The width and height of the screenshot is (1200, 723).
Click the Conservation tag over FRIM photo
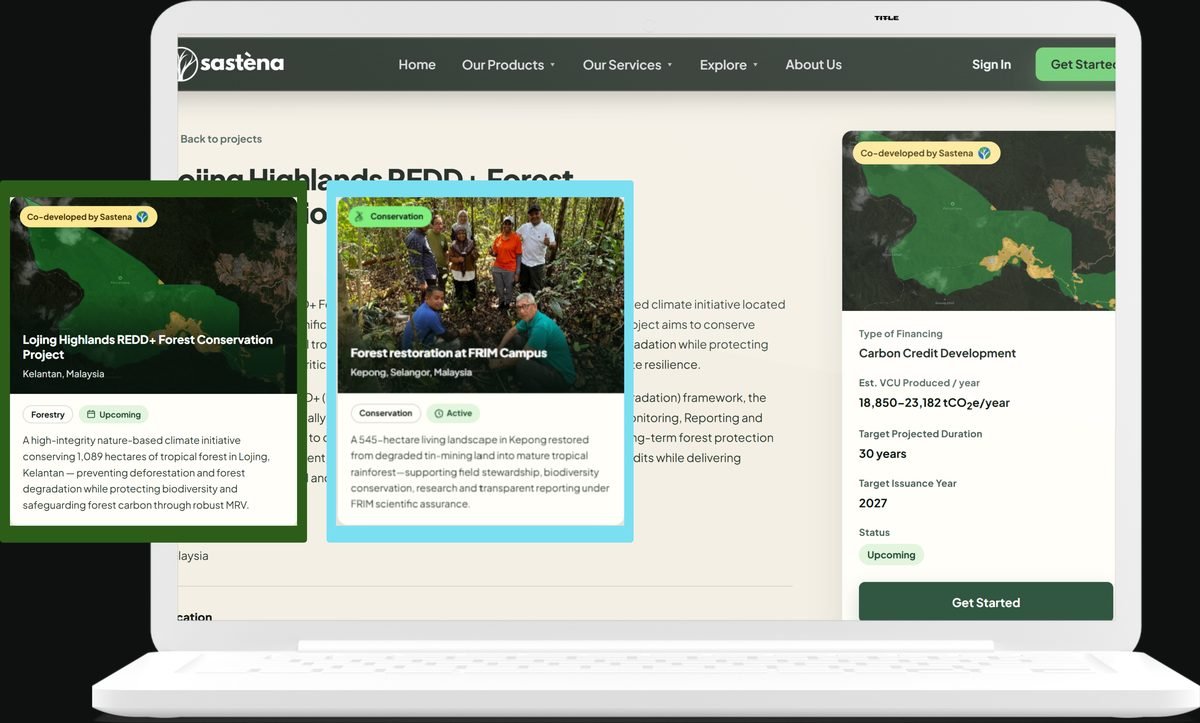tap(389, 216)
